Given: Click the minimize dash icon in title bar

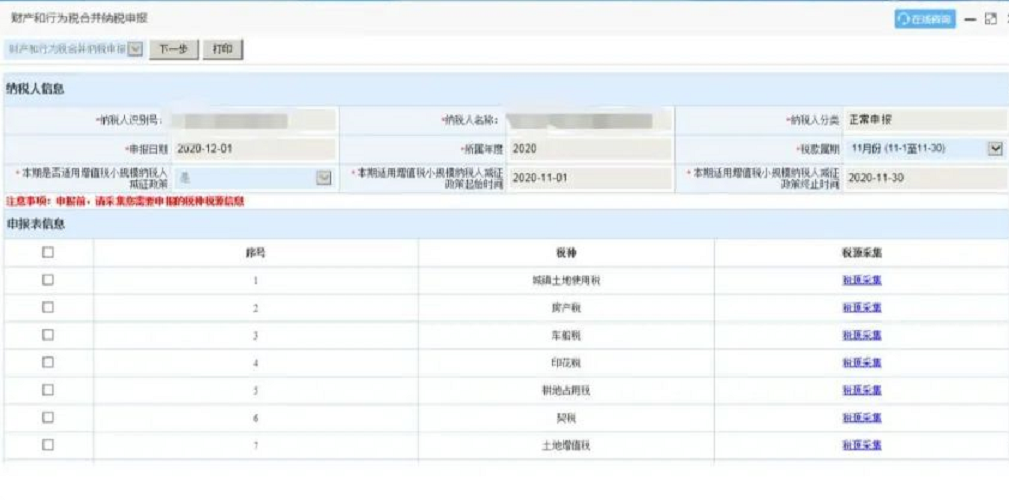Looking at the screenshot, I should point(970,19).
